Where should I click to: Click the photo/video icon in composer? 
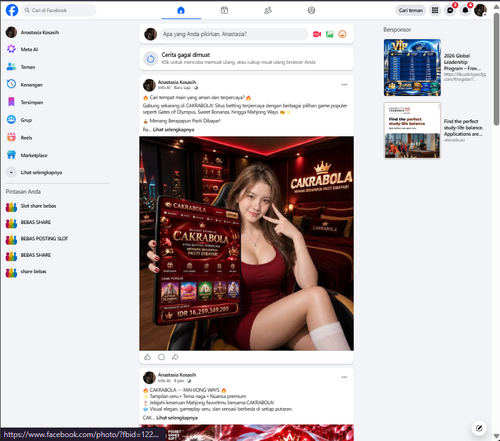tap(330, 34)
